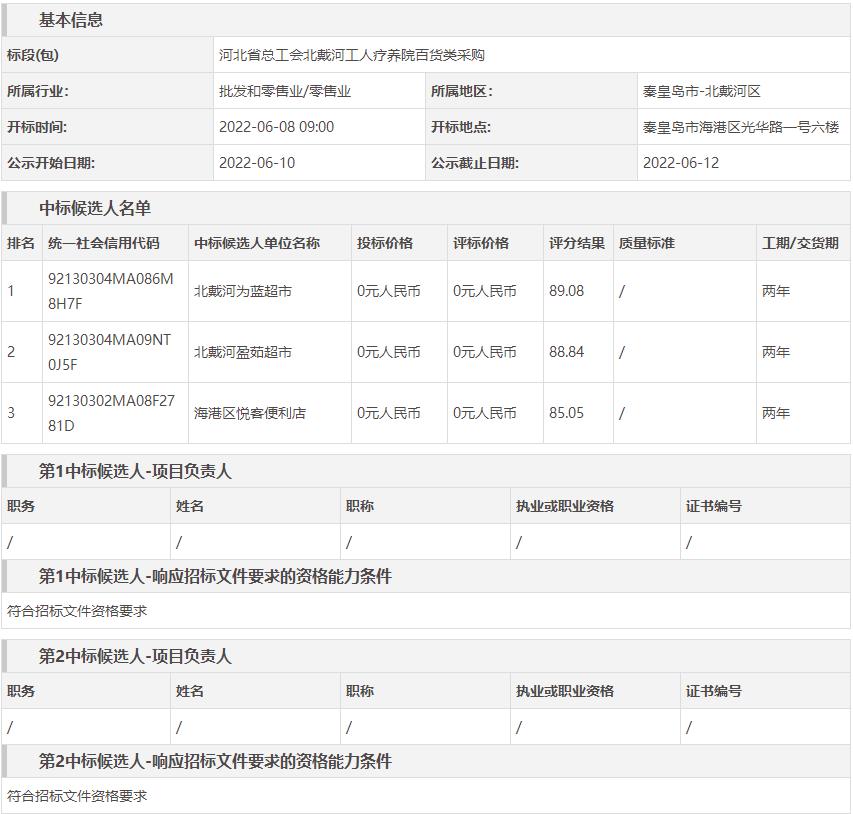Click the 中标候选人名单 section header
The height and width of the screenshot is (814, 853).
[x=95, y=208]
